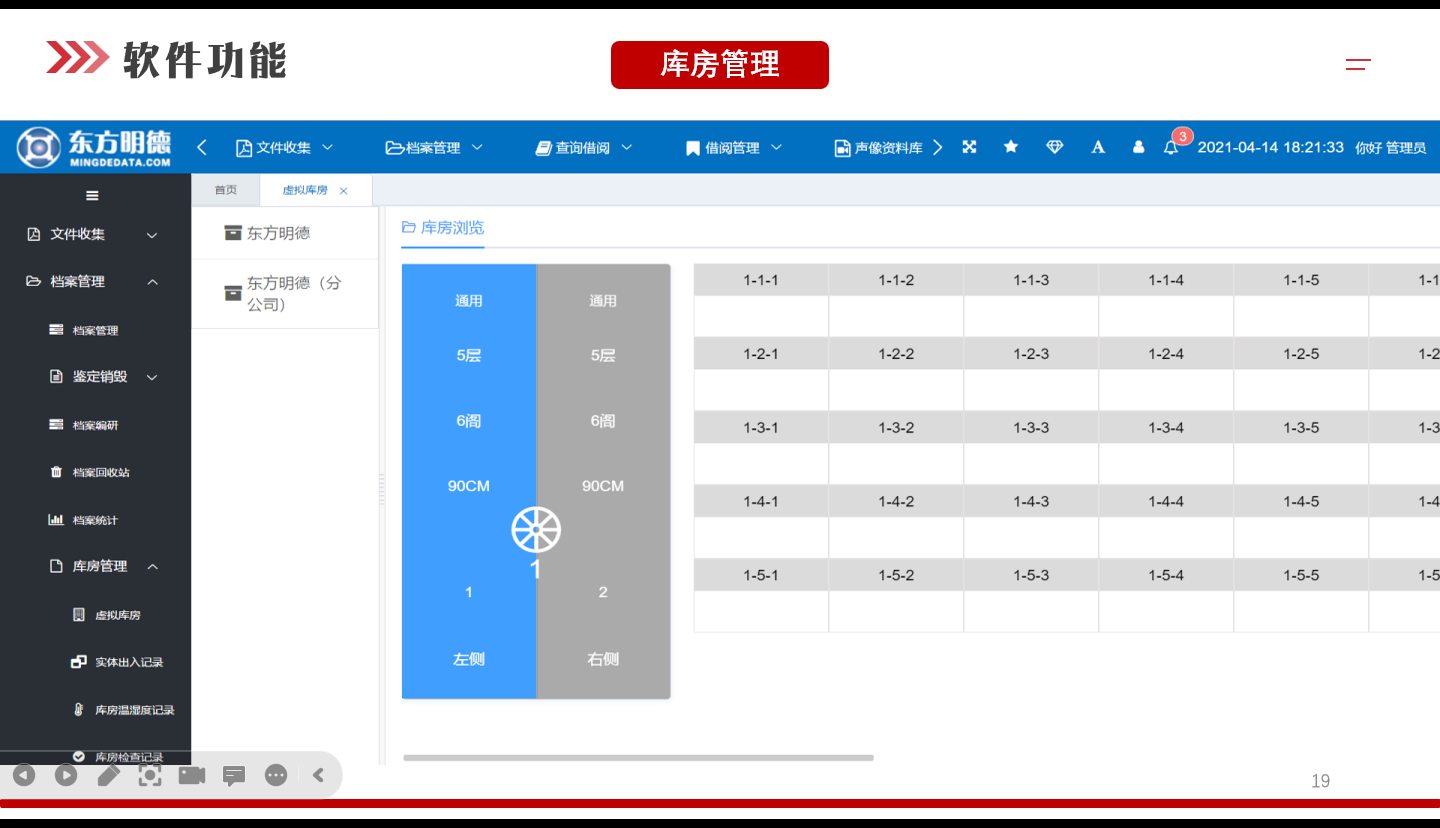Click the horizontal scrollbar under cabinets
Viewport: 1440px width, 828px height.
pyautogui.click(x=638, y=758)
